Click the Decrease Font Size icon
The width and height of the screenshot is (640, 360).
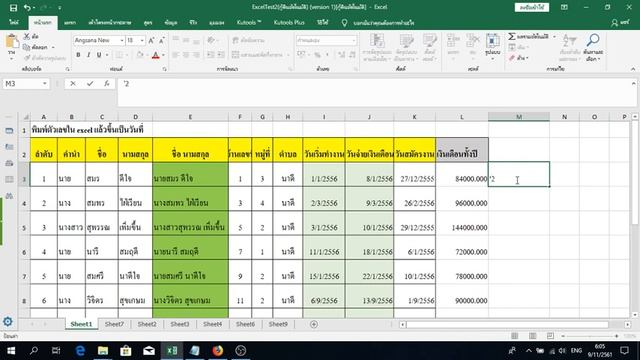click(x=162, y=40)
